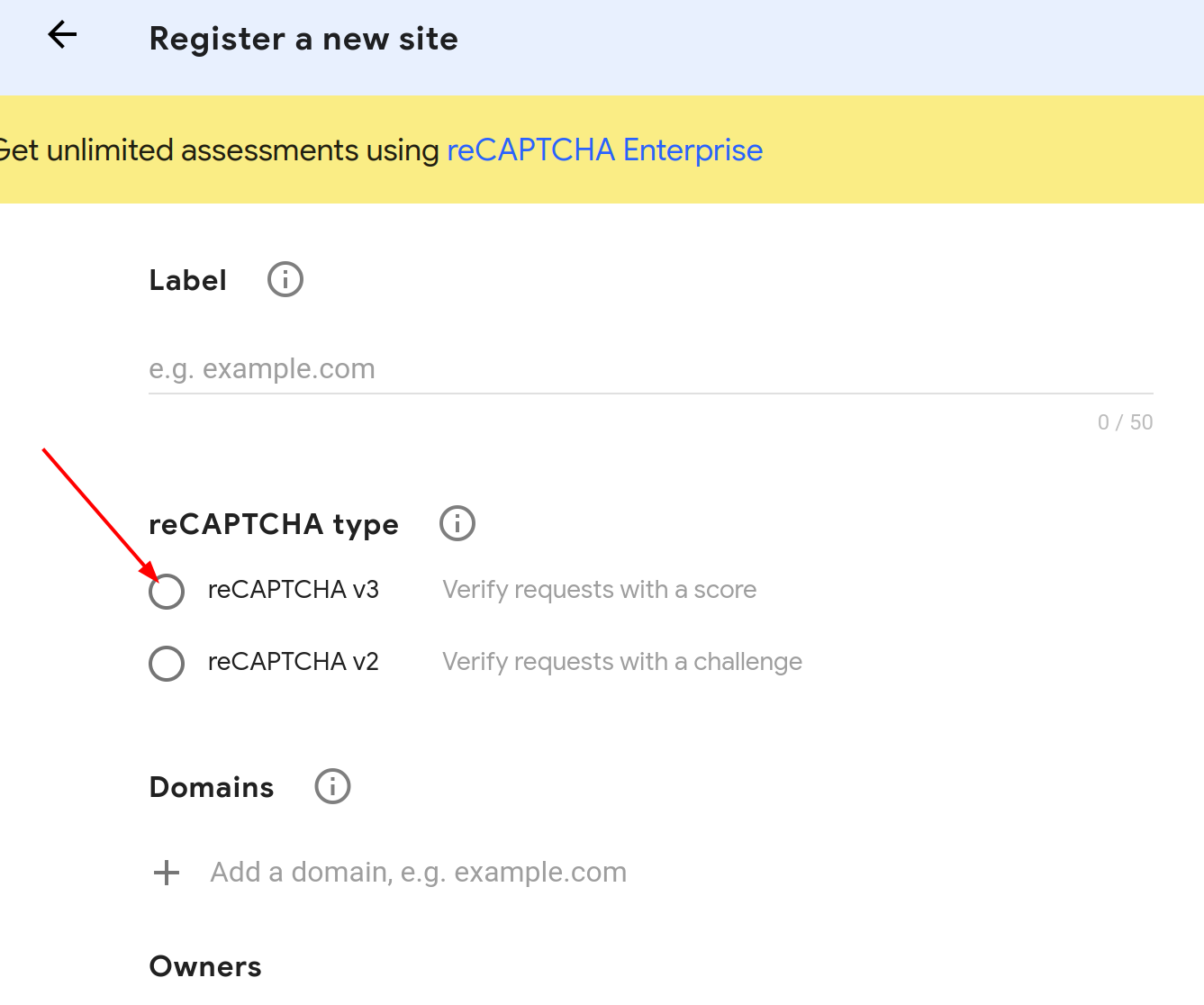Open the info icon beside reCAPTCHA type

pos(457,523)
